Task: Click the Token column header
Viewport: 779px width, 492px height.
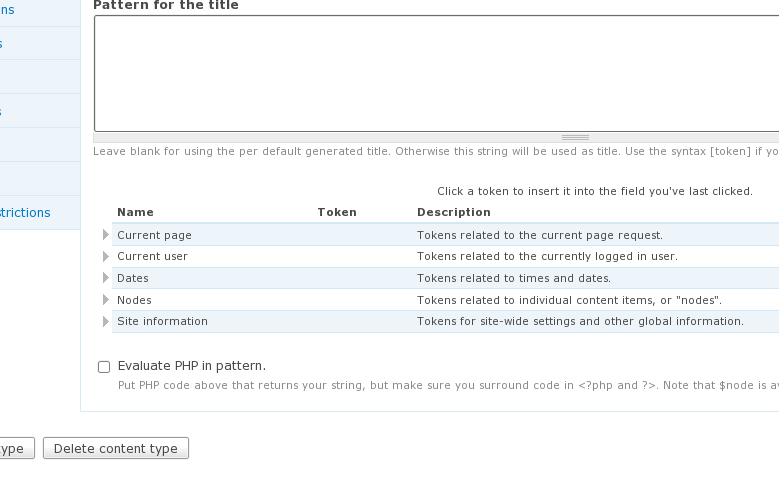Action: pos(337,212)
